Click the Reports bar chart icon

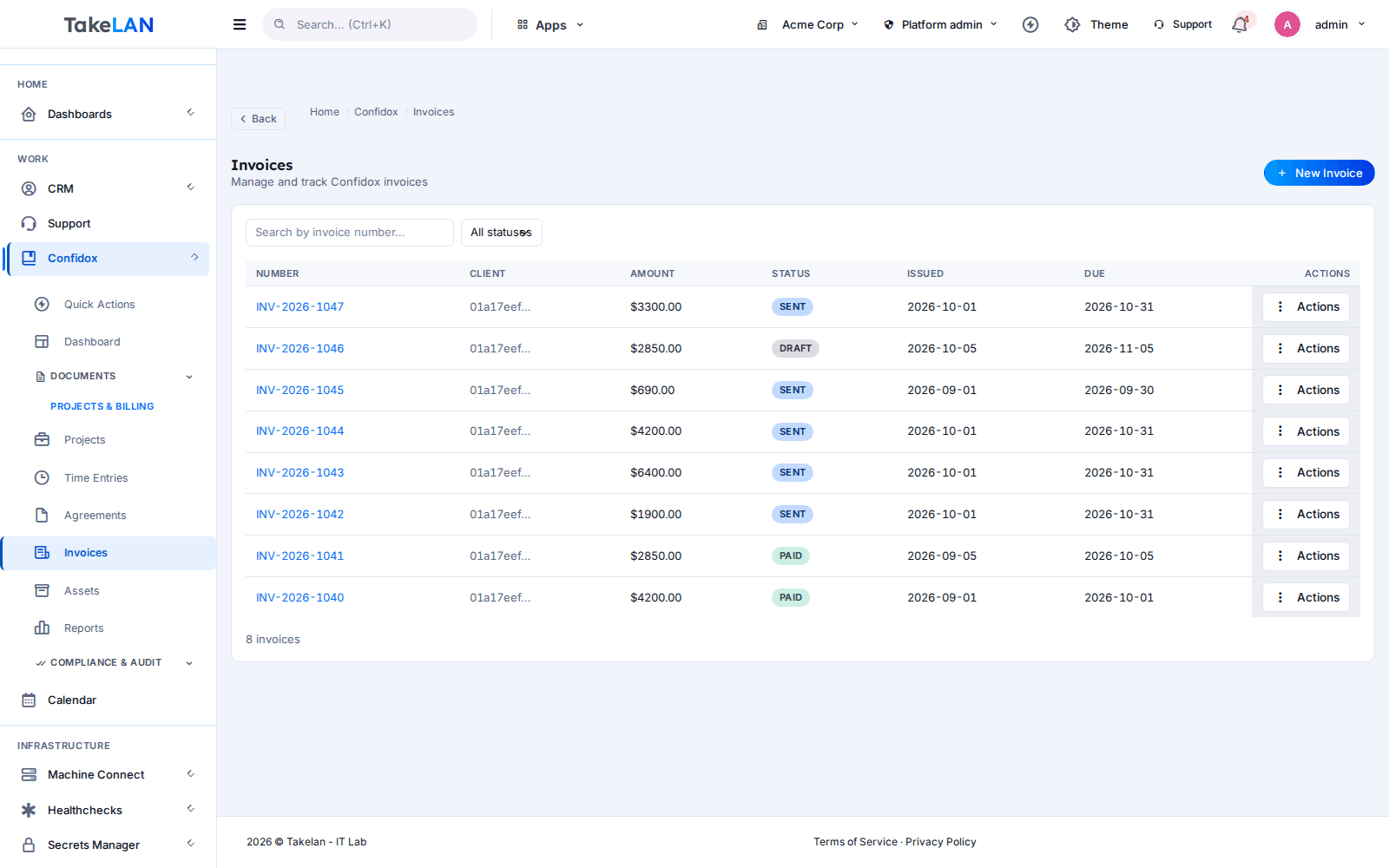click(x=42, y=628)
